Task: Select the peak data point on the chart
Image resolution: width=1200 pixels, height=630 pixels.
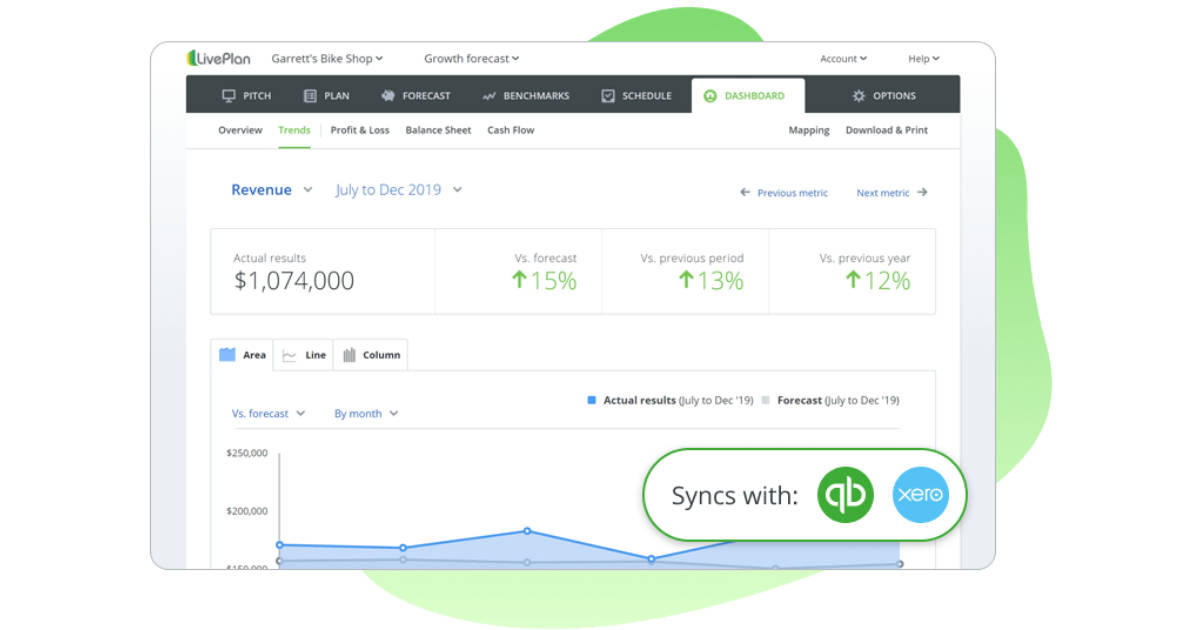Action: coord(527,531)
